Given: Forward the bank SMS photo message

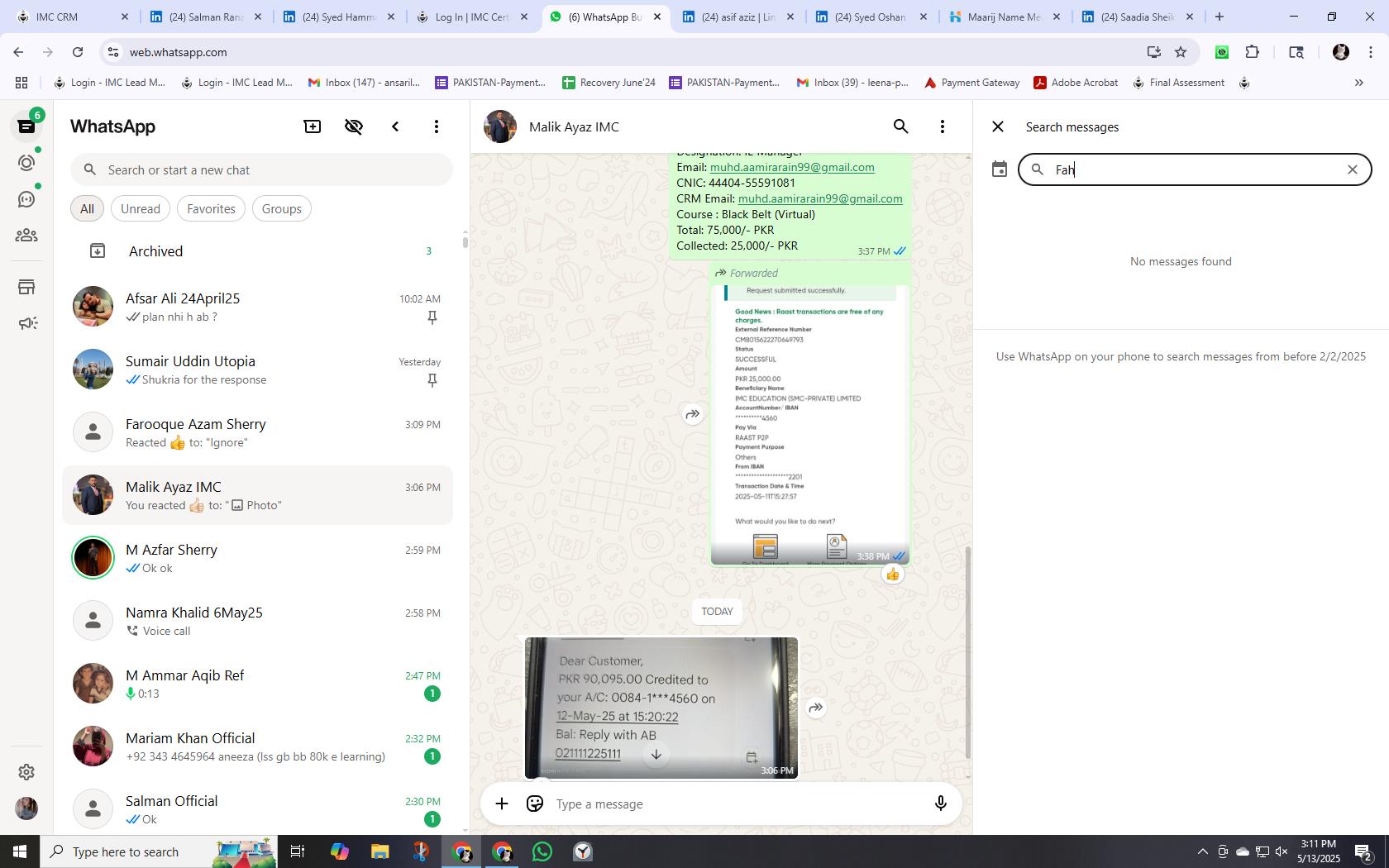Looking at the screenshot, I should (x=816, y=708).
